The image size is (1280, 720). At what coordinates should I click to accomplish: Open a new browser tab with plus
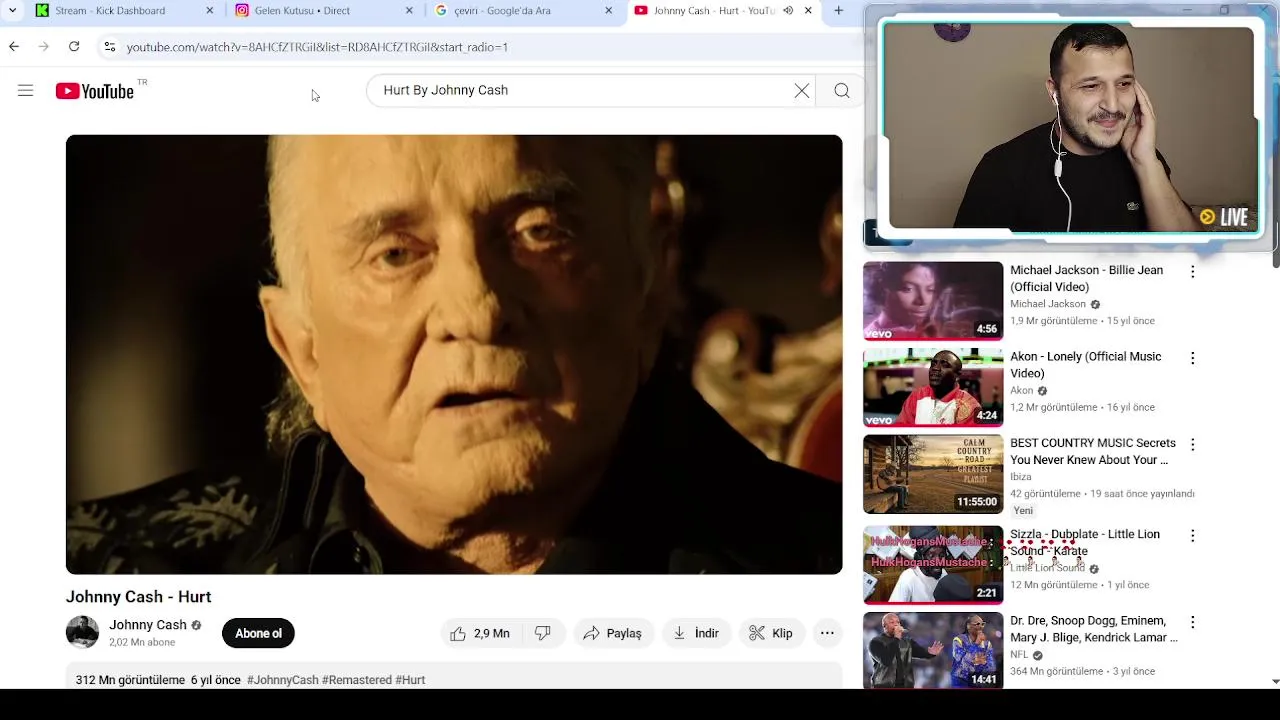pyautogui.click(x=839, y=11)
